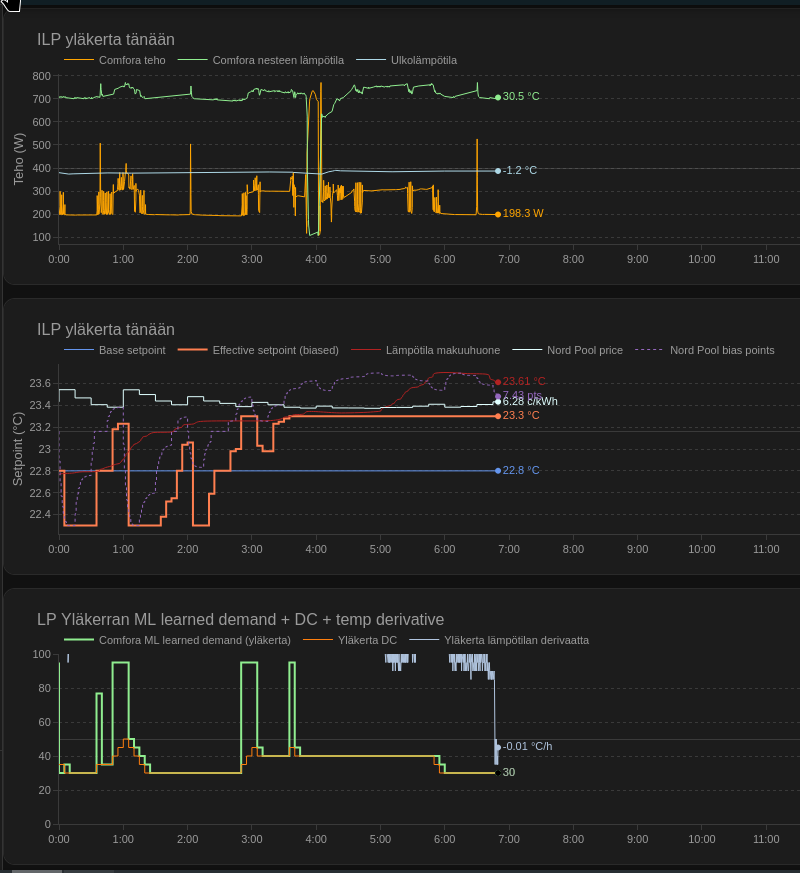Toggle Ulkolämpötila legend entry
Viewport: 800px width, 873px height.
(423, 60)
